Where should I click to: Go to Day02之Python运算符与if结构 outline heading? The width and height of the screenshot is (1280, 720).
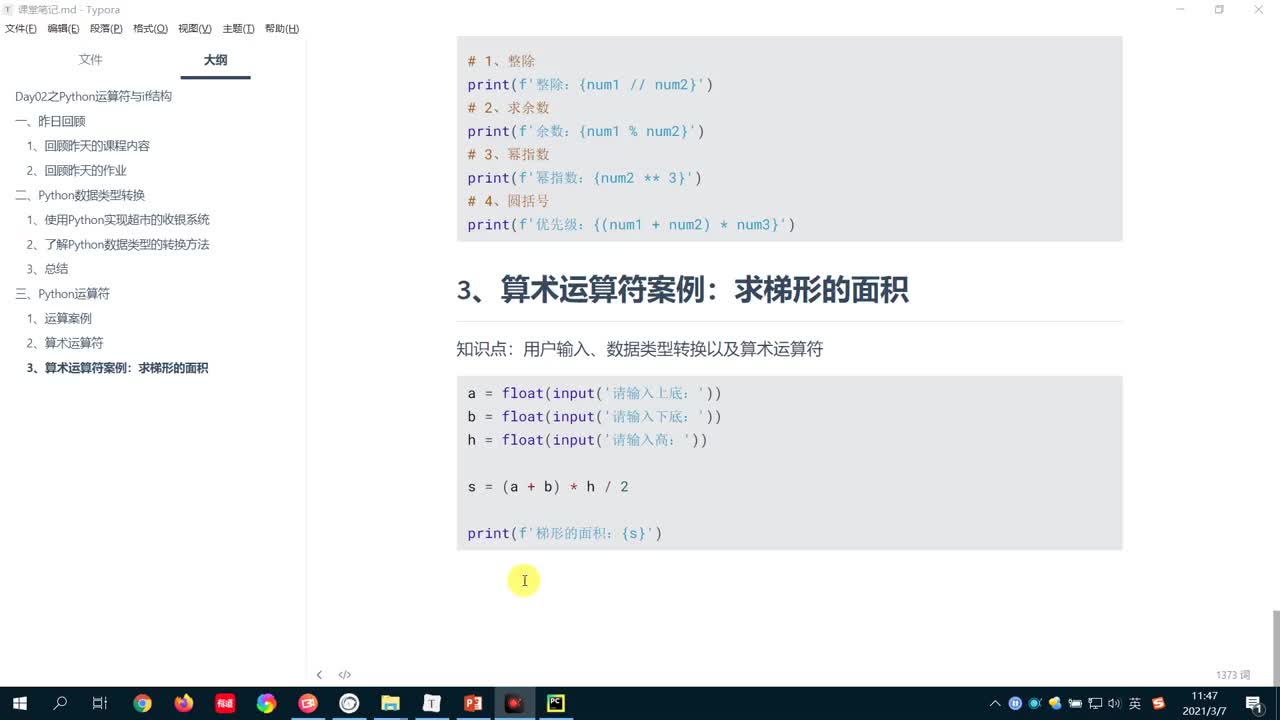[94, 97]
